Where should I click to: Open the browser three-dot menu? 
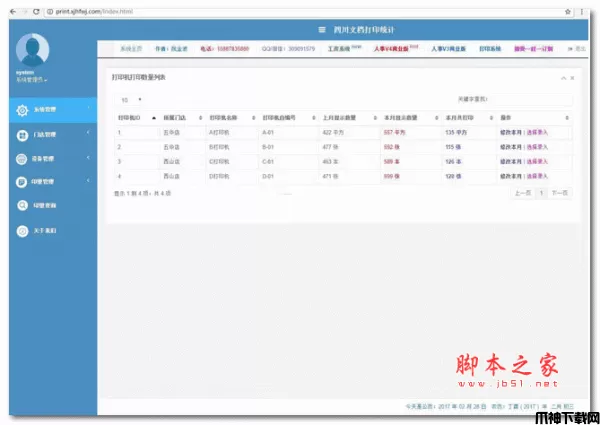tap(582, 12)
